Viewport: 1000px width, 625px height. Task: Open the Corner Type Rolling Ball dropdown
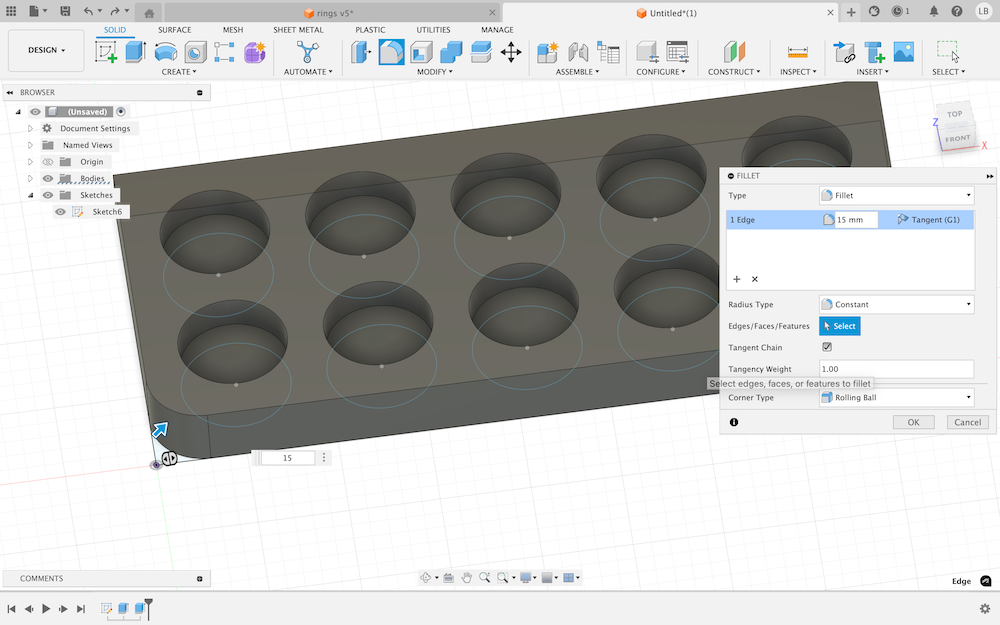pos(896,397)
